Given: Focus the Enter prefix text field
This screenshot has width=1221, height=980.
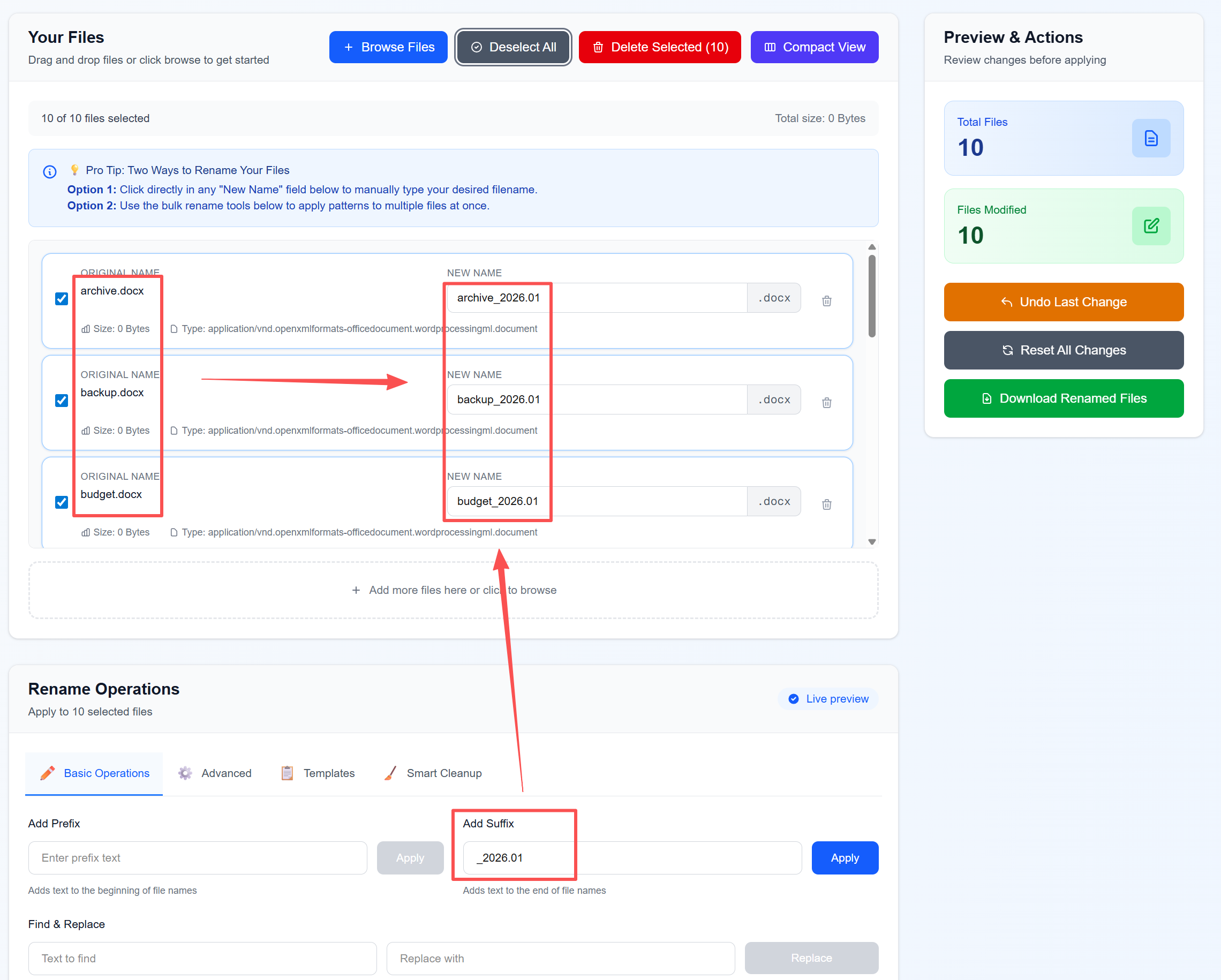Looking at the screenshot, I should [197, 858].
